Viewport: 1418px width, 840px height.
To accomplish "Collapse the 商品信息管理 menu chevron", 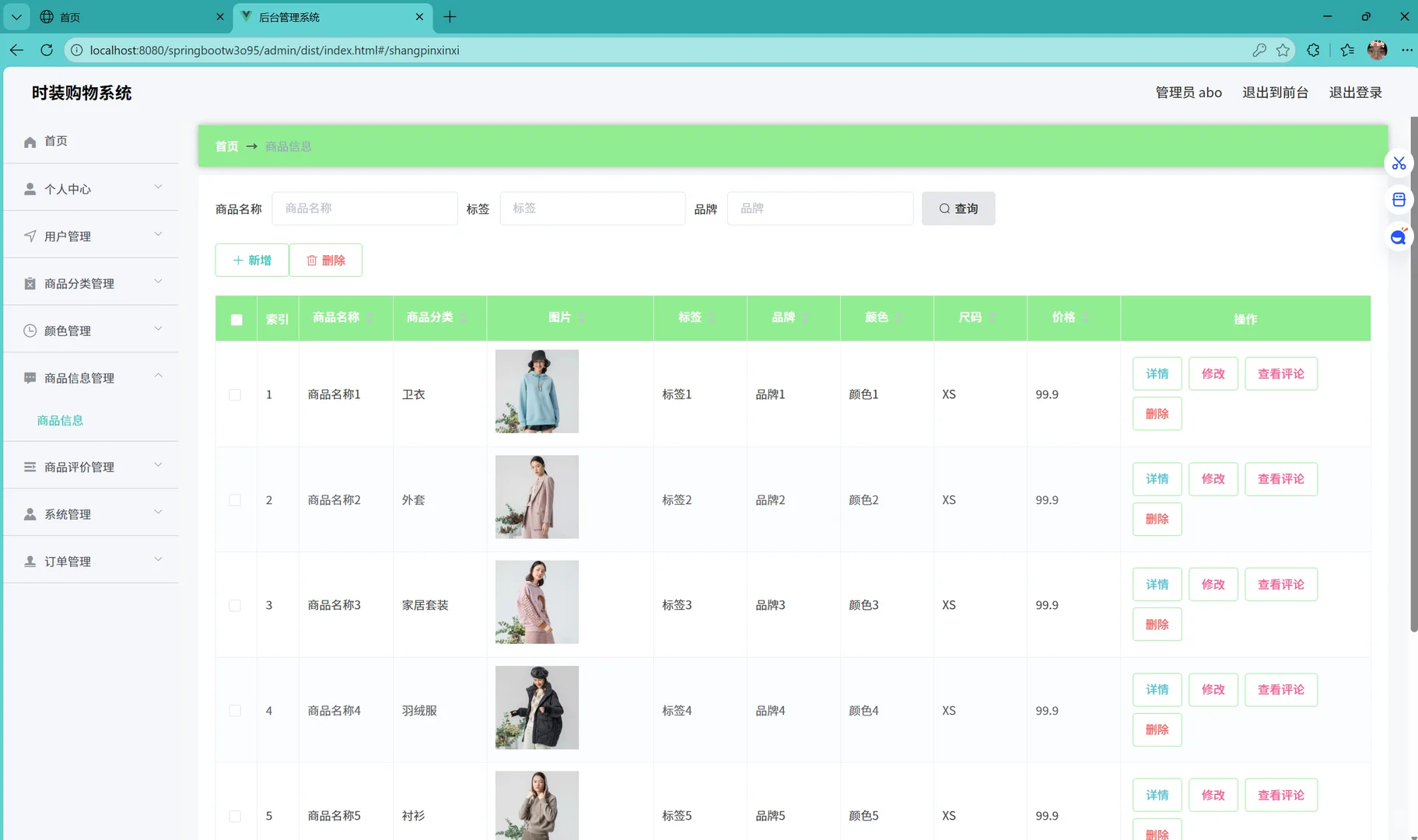I will [x=158, y=376].
